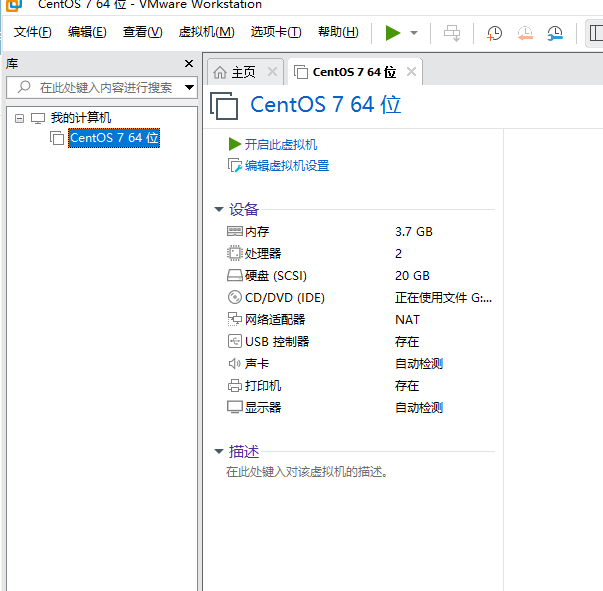Click the green power-on toolbar button
603x591 pixels.
coord(393,33)
